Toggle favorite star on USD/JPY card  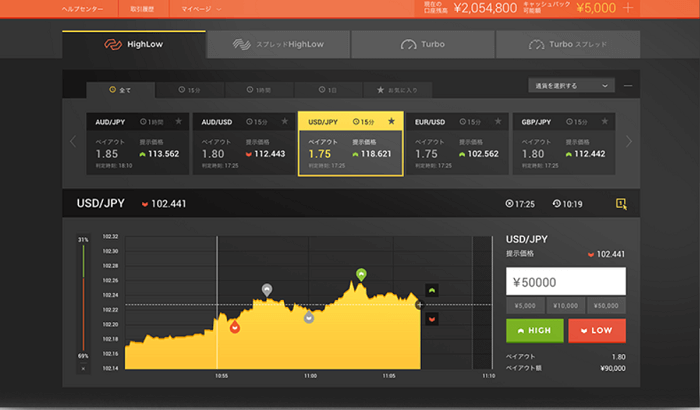(x=392, y=121)
